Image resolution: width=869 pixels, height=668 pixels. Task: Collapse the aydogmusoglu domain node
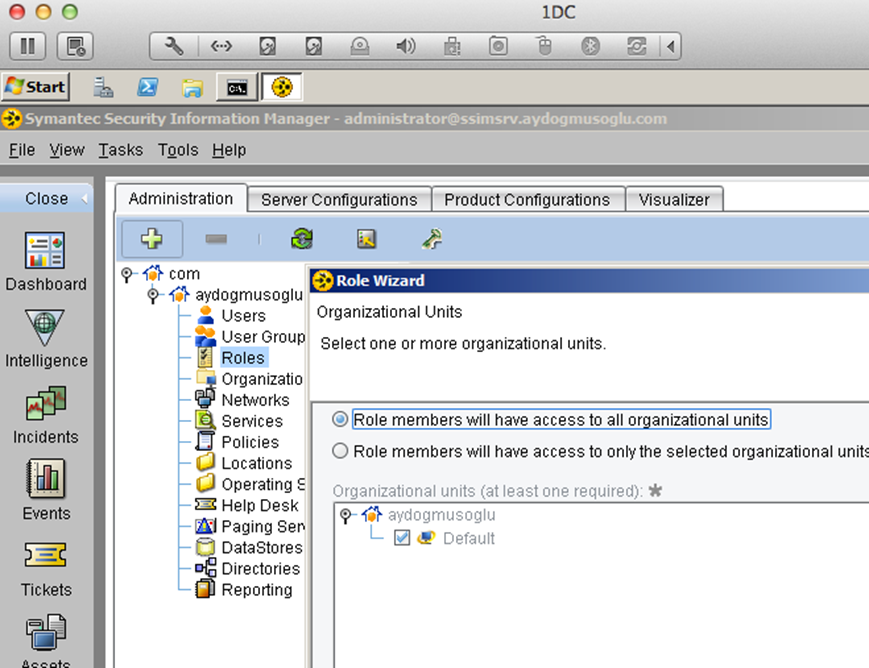[x=154, y=295]
